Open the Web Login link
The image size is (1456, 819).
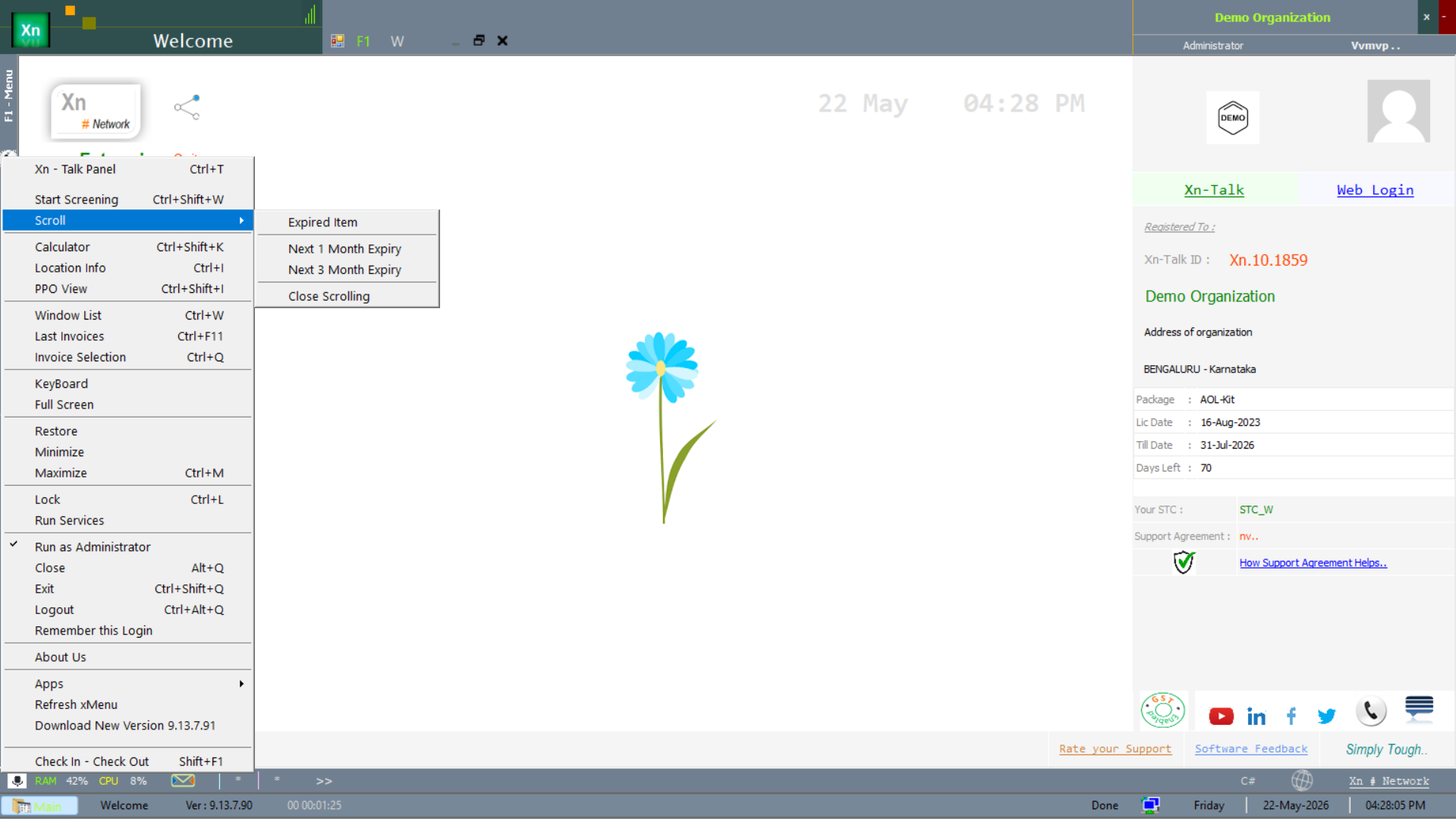(1375, 190)
